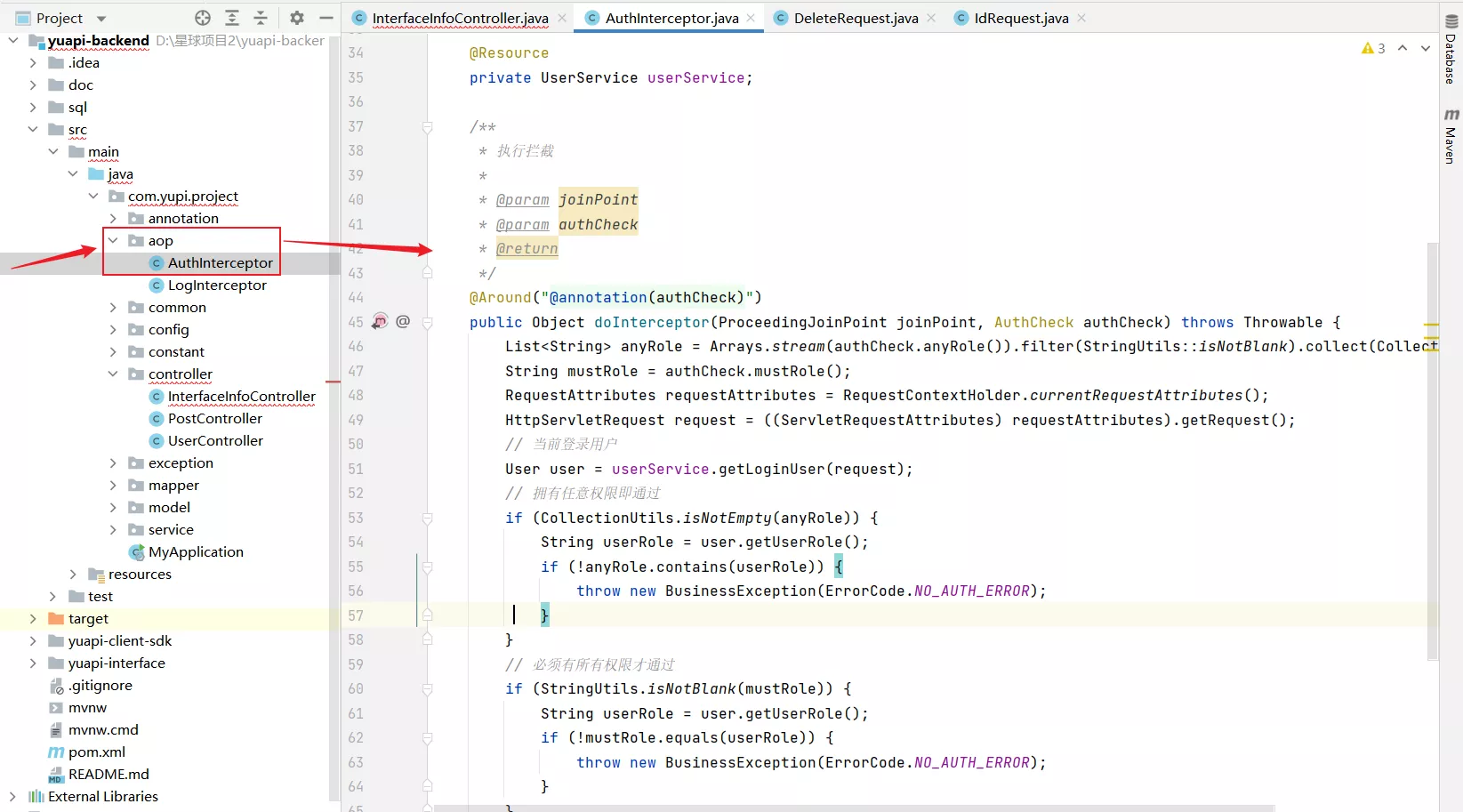This screenshot has width=1463, height=812.
Task: Expand the doc folder
Action: (33, 84)
